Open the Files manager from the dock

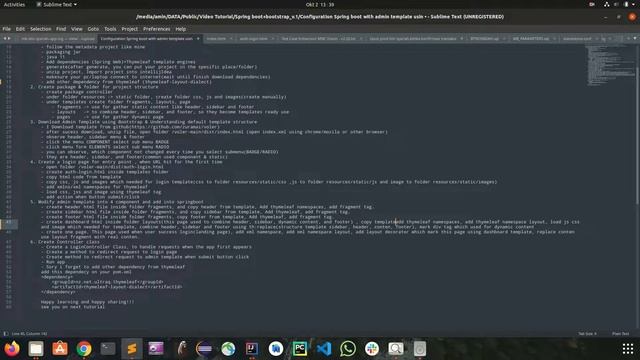coord(36,349)
